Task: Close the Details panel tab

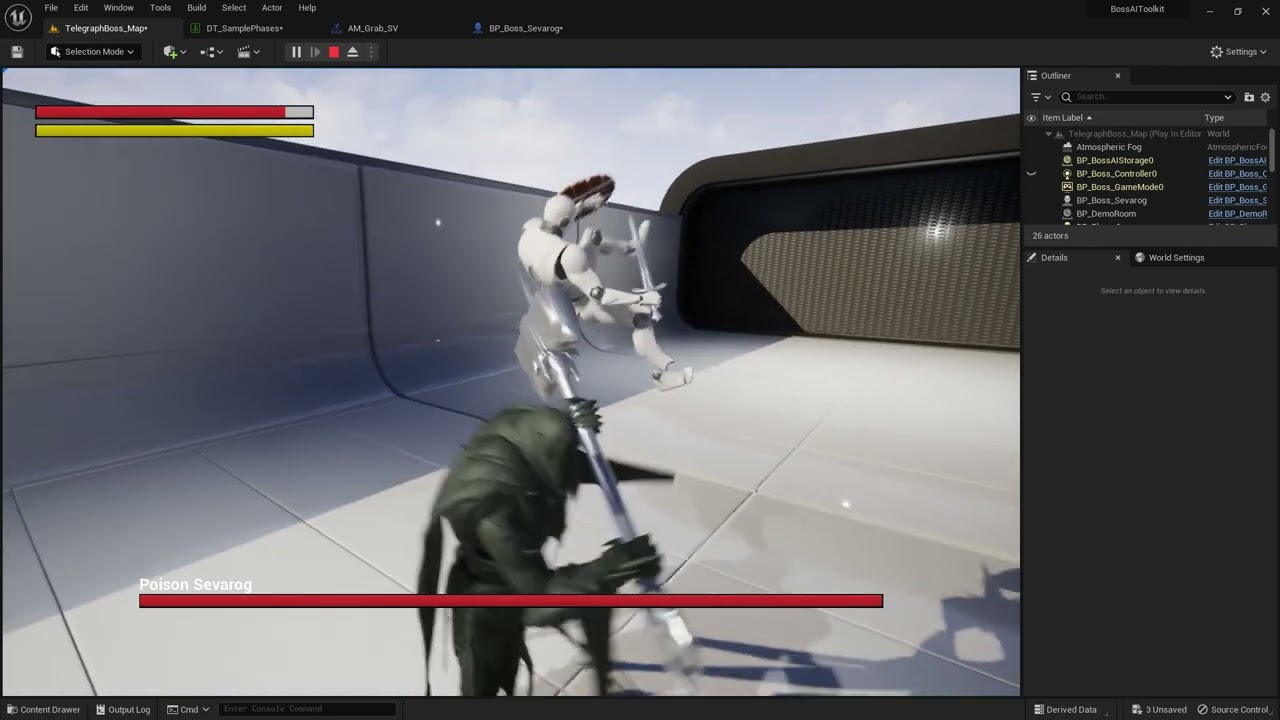Action: click(x=1118, y=258)
